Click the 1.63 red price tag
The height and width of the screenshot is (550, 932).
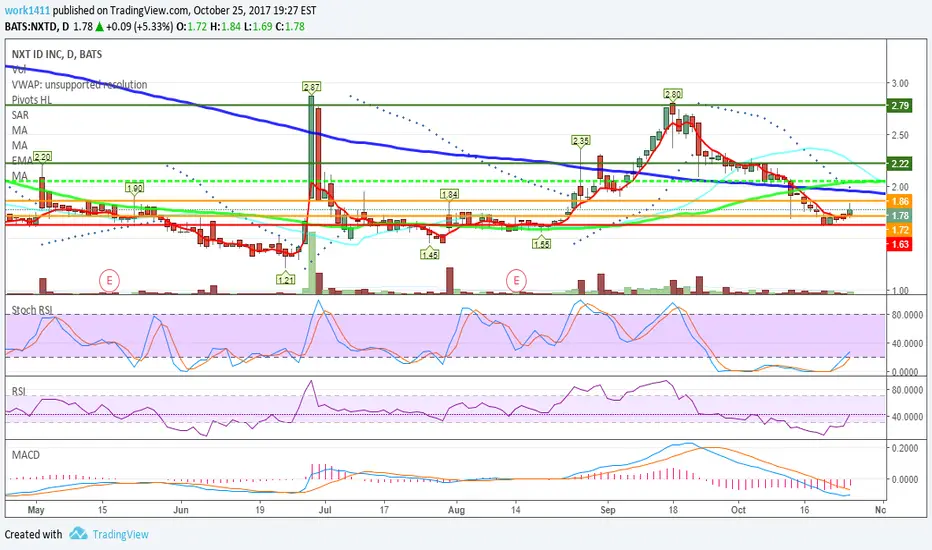click(x=899, y=244)
